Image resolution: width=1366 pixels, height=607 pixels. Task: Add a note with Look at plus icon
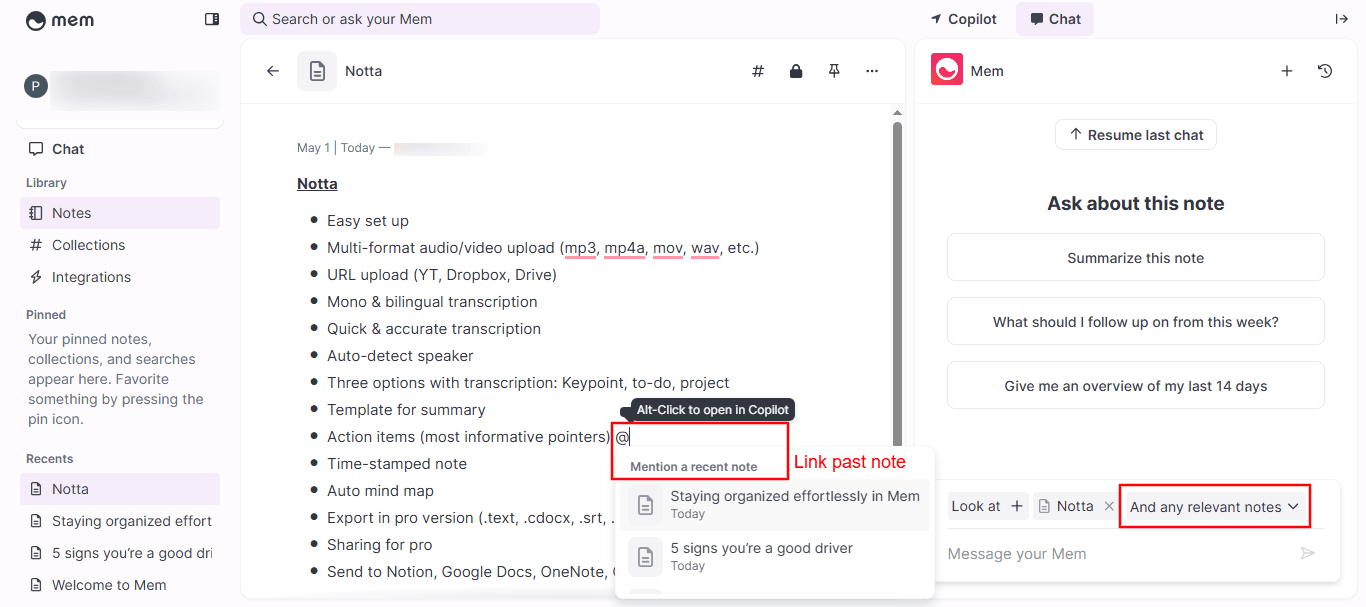(x=1016, y=506)
